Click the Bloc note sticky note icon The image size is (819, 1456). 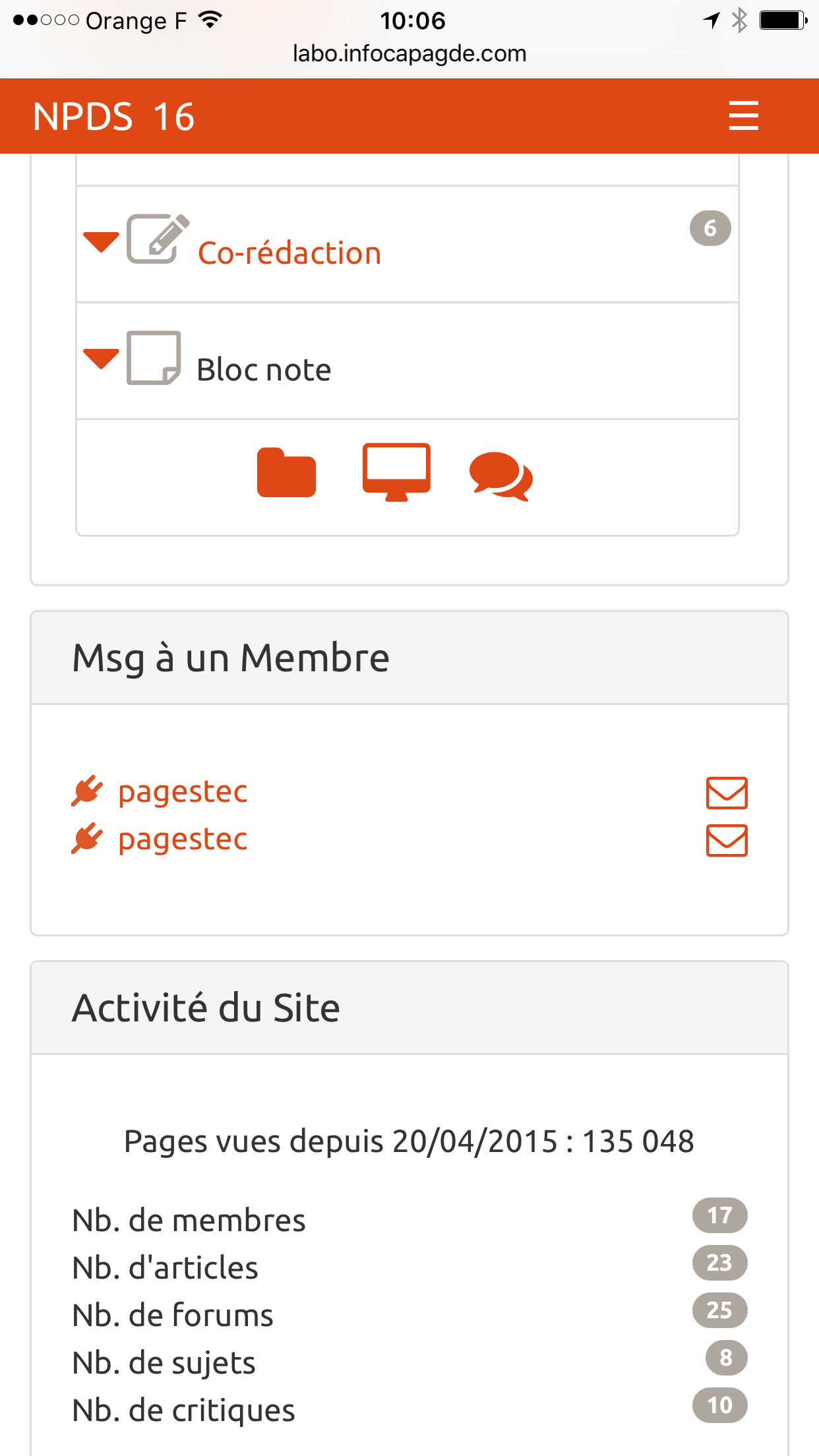pos(154,358)
